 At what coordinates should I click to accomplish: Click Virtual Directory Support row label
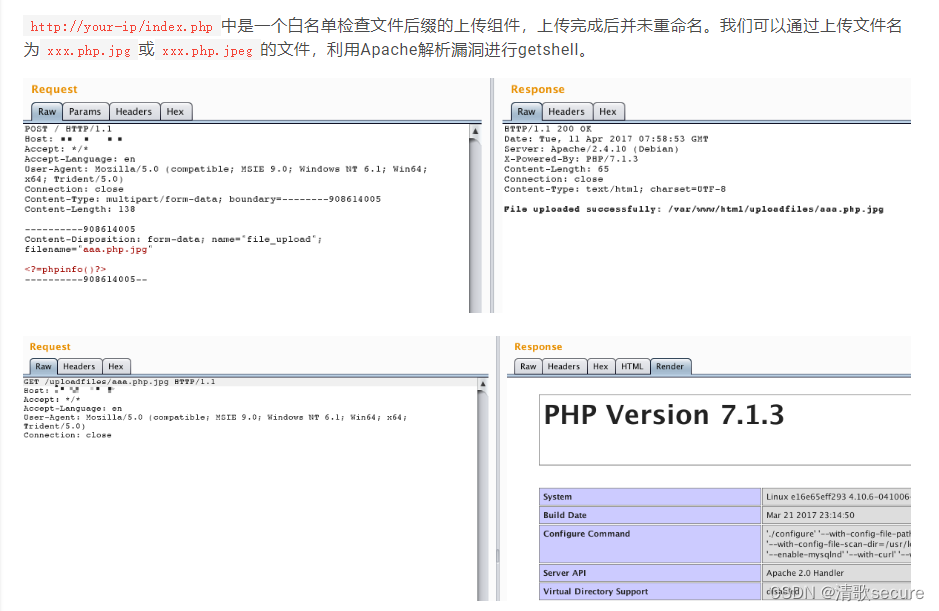point(595,591)
